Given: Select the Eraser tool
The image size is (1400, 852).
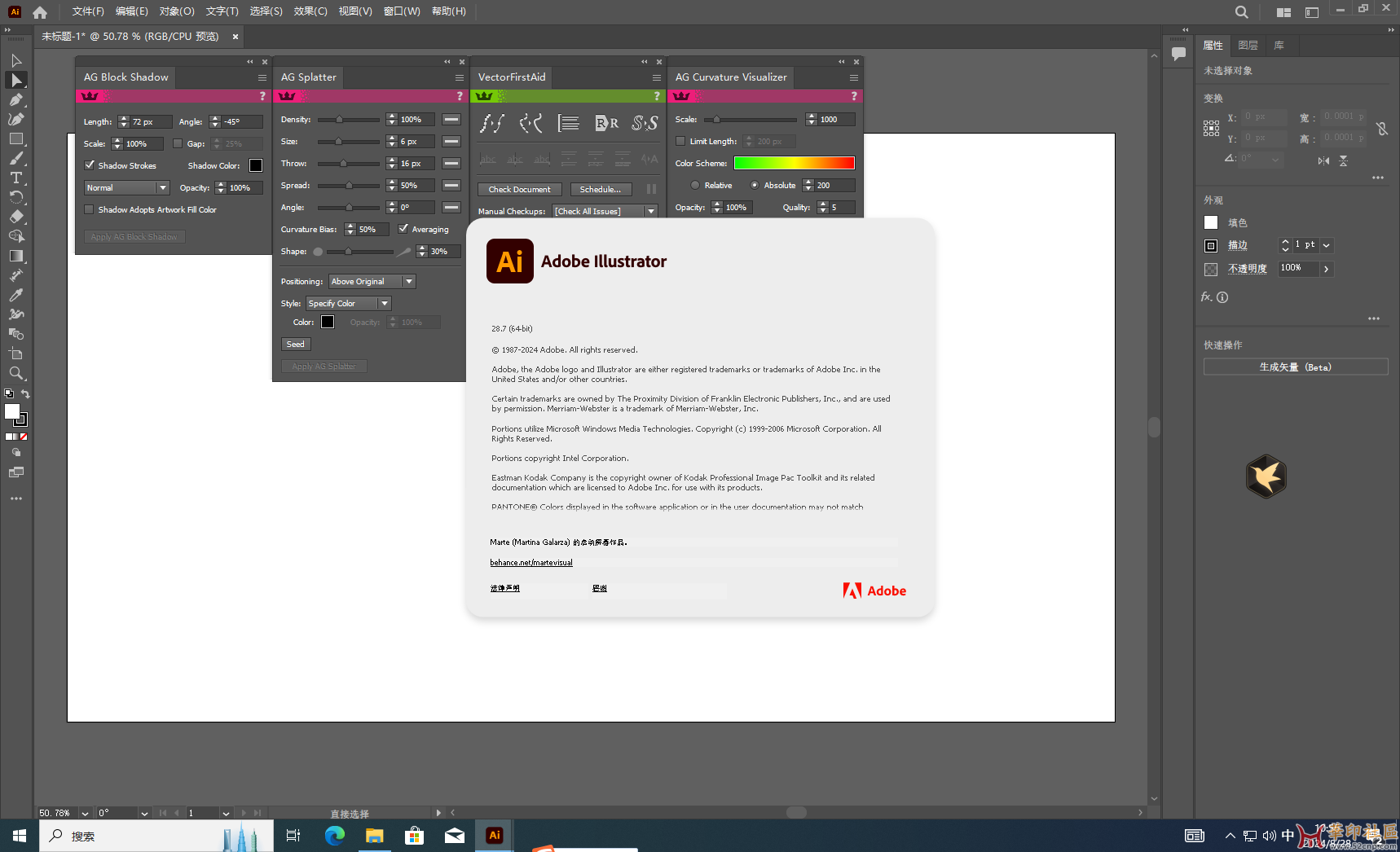Looking at the screenshot, I should 16,217.
